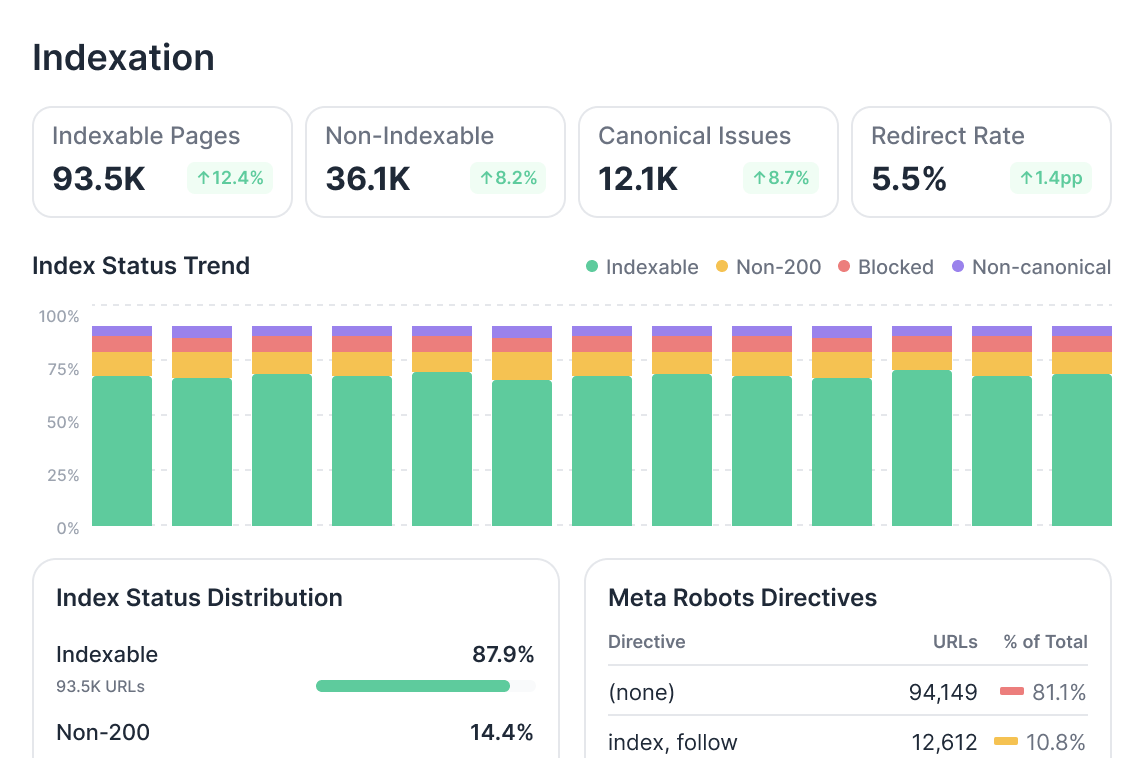1144x776 pixels.
Task: Click the 50% y-axis label
Action: tap(63, 422)
